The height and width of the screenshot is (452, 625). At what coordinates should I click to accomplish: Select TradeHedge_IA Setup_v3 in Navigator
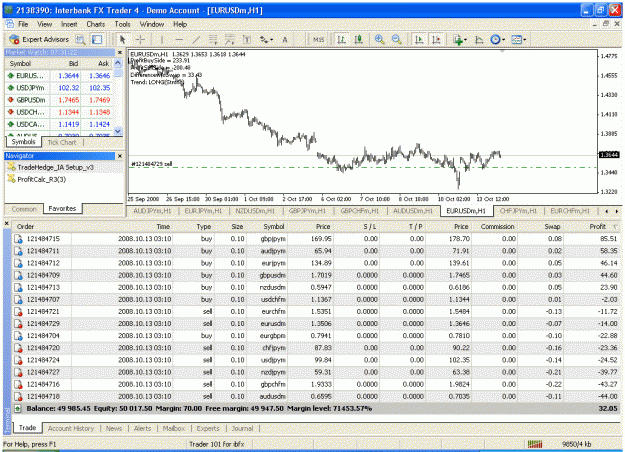click(x=55, y=167)
